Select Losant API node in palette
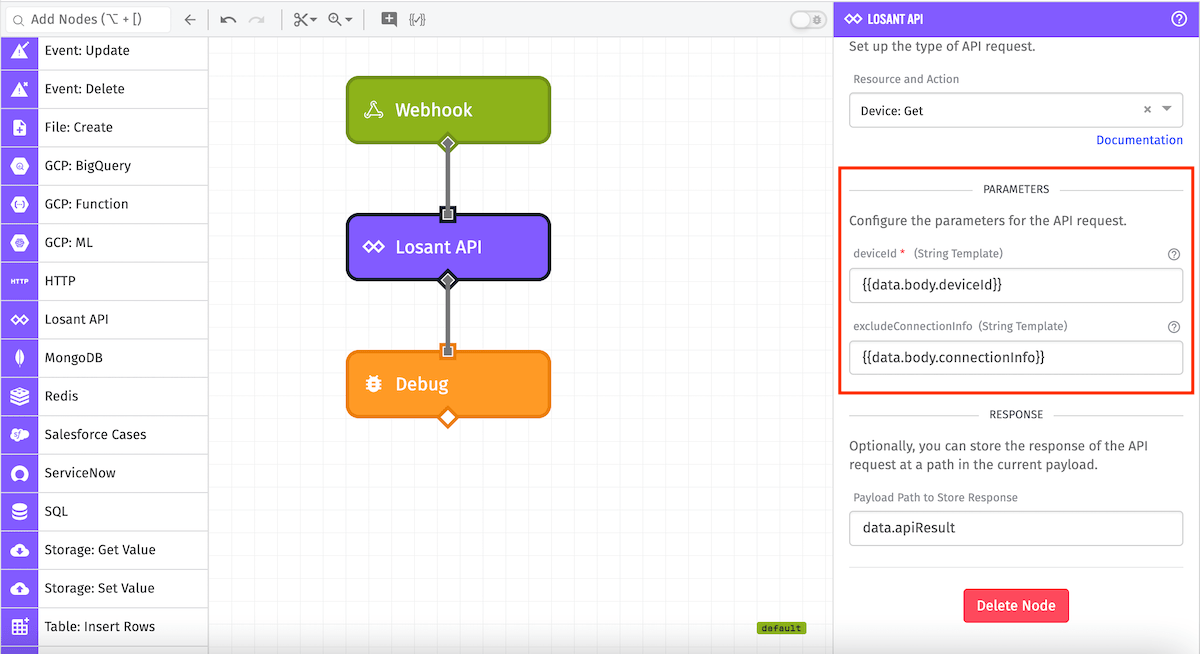The height and width of the screenshot is (654, 1200). tap(104, 319)
